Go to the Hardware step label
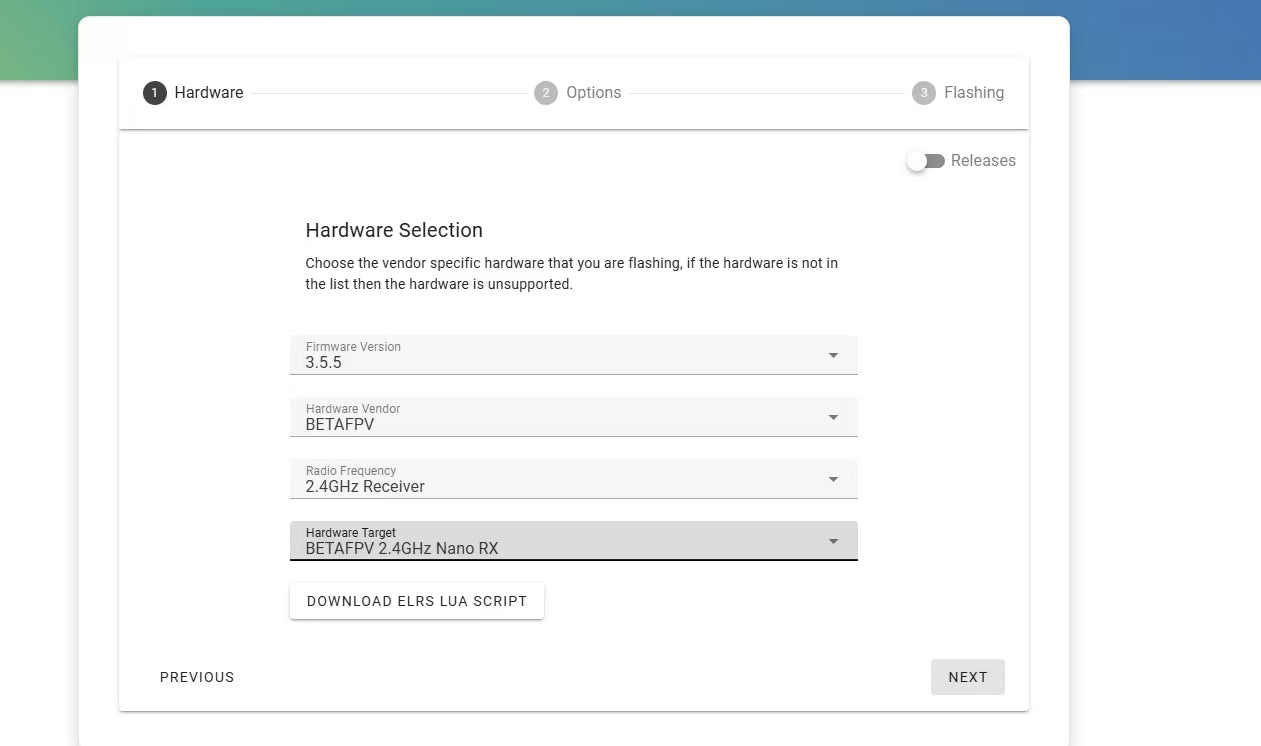This screenshot has height=746, width=1261. 209,93
